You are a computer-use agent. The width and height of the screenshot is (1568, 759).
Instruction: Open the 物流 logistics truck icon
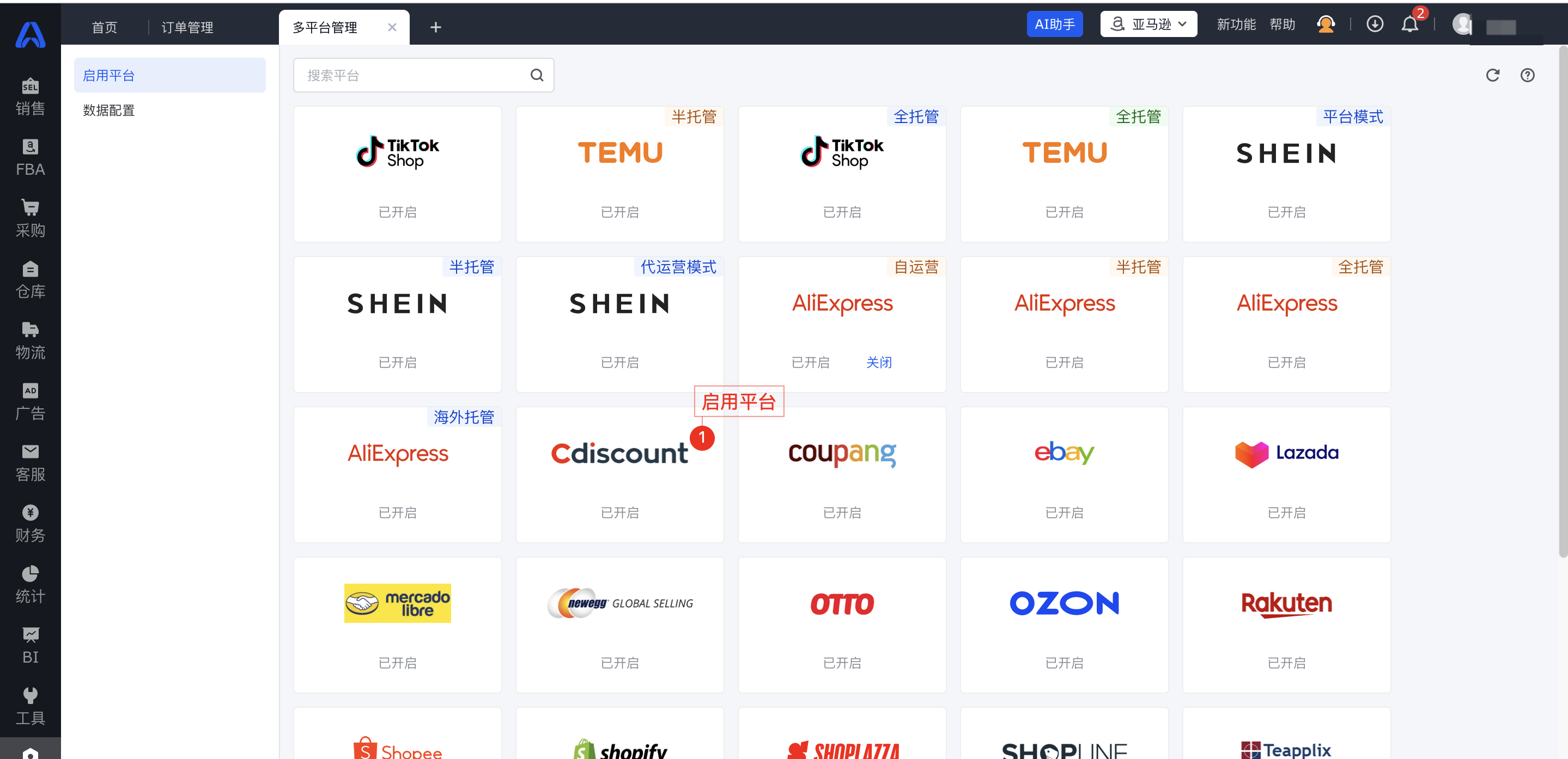pyautogui.click(x=30, y=341)
